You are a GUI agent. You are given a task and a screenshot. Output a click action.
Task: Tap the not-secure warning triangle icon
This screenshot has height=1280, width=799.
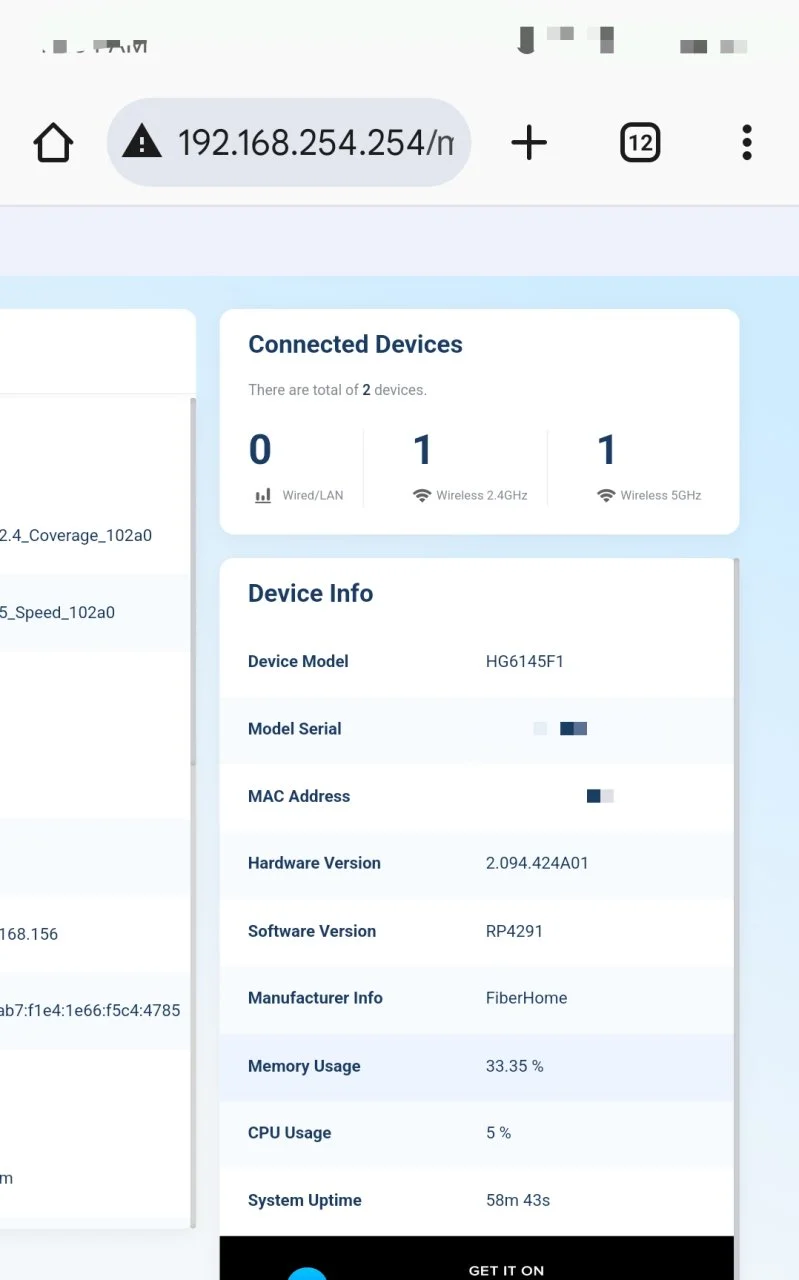141,143
